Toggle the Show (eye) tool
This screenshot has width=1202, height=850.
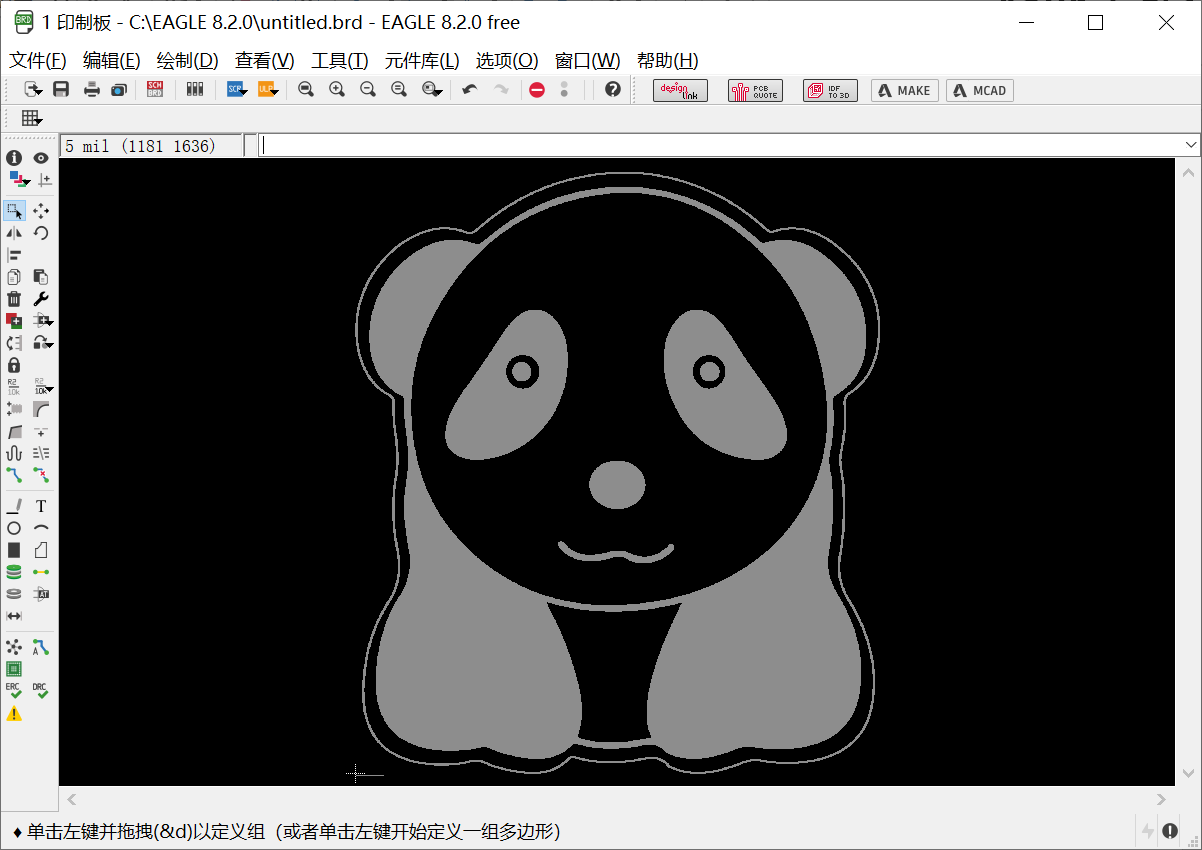tap(41, 158)
